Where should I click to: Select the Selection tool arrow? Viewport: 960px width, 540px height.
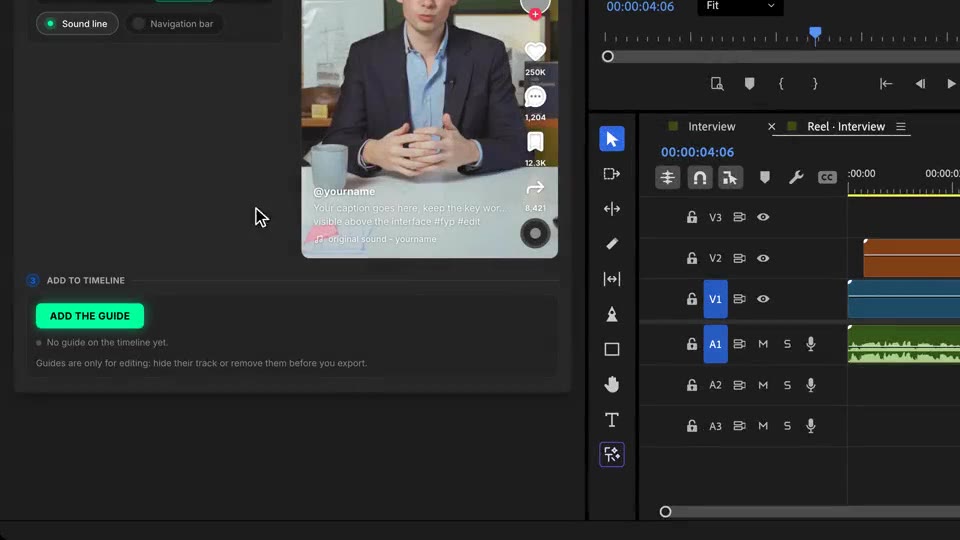click(612, 139)
